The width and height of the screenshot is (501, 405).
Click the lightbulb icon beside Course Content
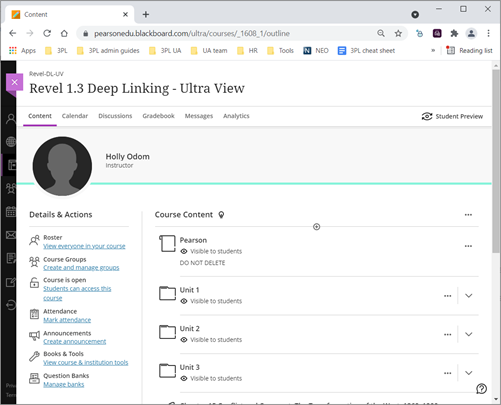(x=221, y=215)
